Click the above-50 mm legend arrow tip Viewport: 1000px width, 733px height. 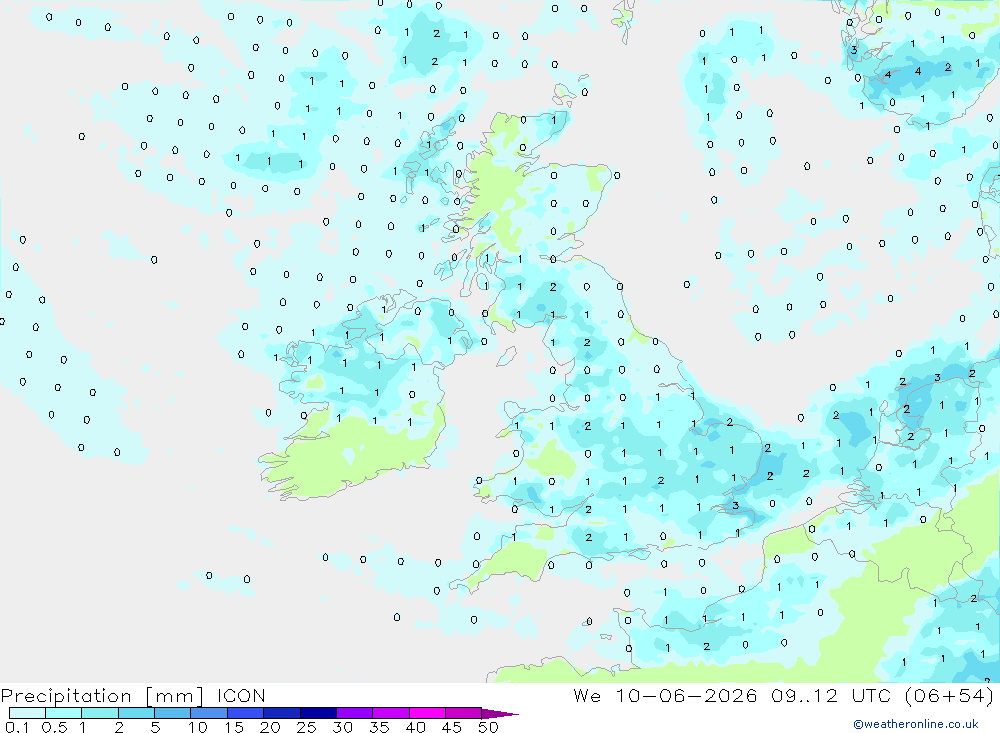pos(500,713)
